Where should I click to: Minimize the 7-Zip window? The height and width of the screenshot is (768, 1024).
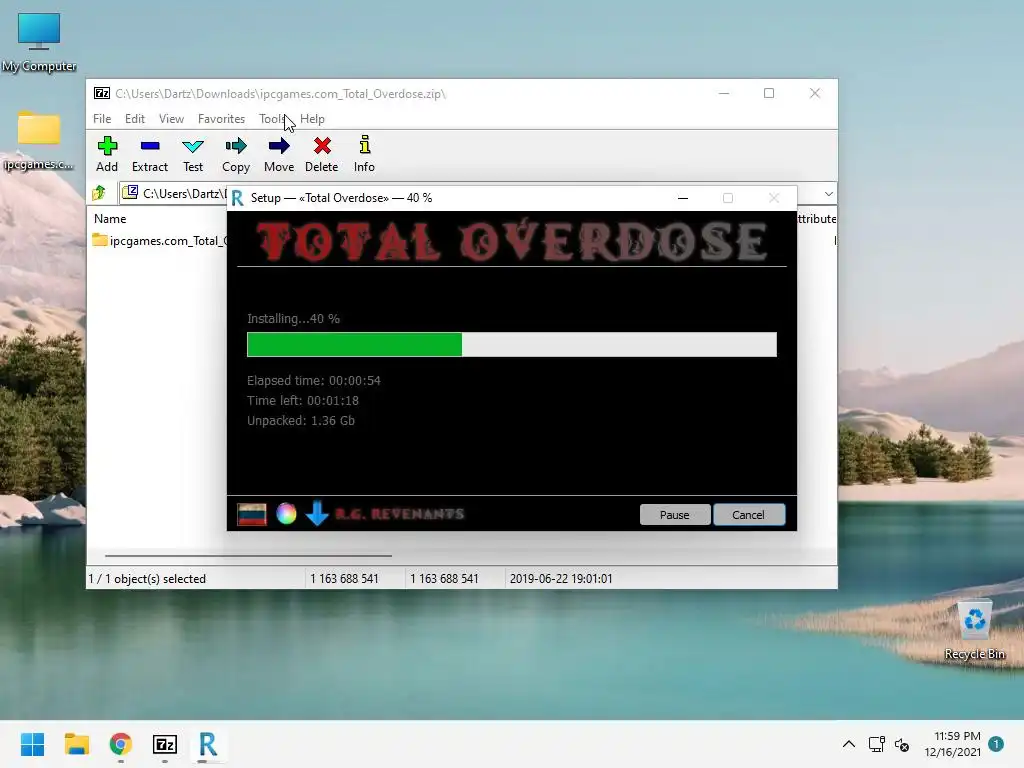(724, 93)
